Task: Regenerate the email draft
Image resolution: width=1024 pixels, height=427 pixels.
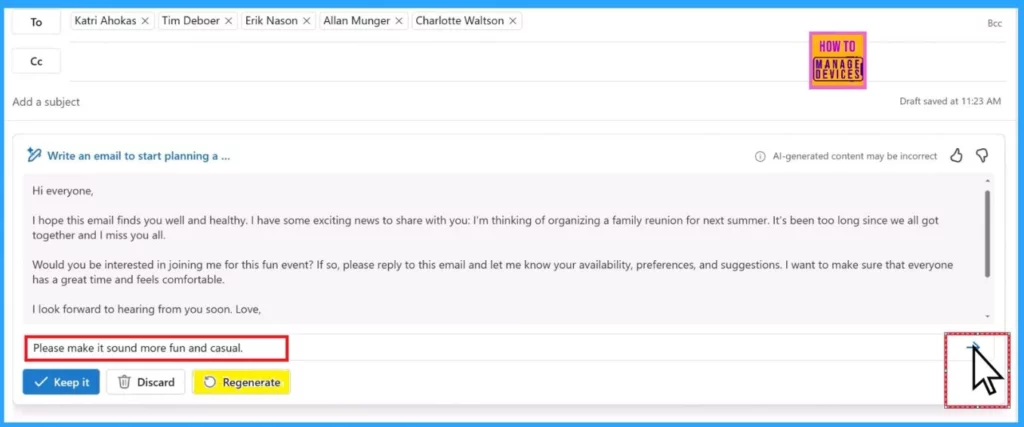Action: click(242, 382)
